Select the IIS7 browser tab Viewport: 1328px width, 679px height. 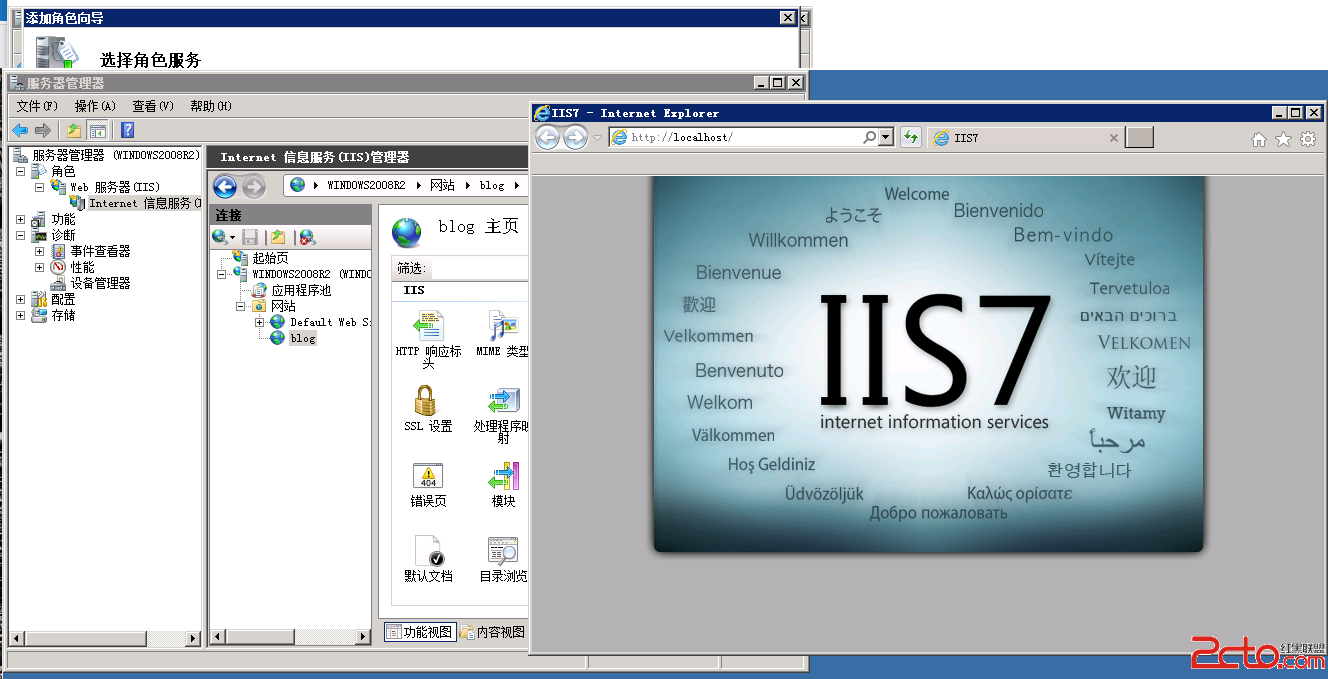coord(1025,138)
